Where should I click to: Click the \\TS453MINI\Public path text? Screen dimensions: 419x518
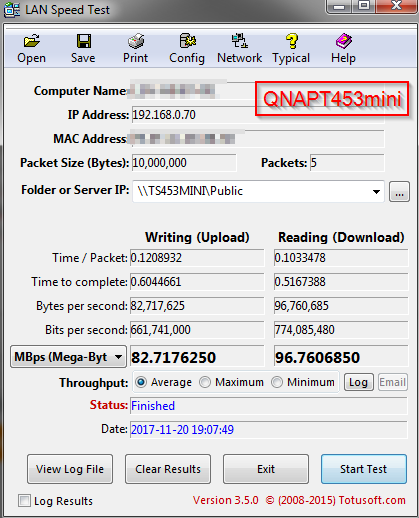pyautogui.click(x=190, y=191)
